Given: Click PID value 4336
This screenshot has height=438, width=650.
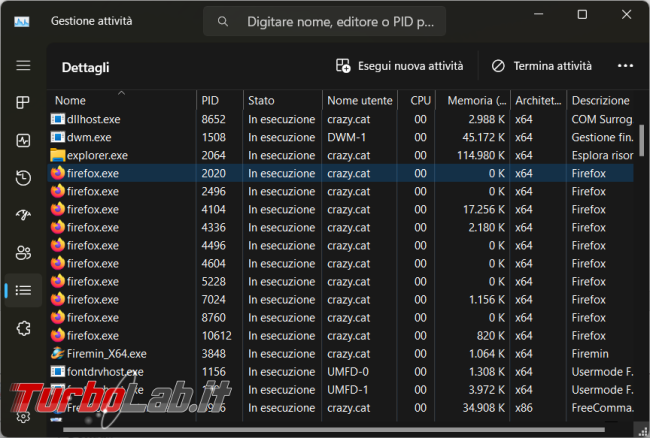Looking at the screenshot, I should (213, 227).
